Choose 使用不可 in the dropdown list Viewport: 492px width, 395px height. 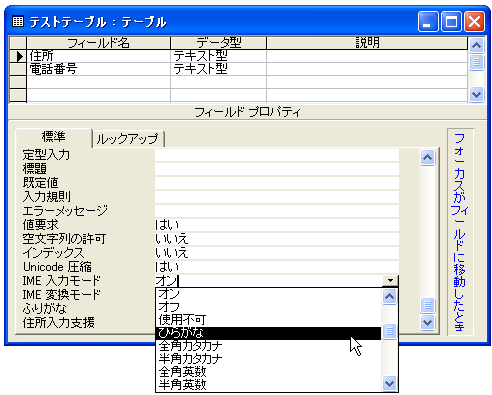point(268,320)
